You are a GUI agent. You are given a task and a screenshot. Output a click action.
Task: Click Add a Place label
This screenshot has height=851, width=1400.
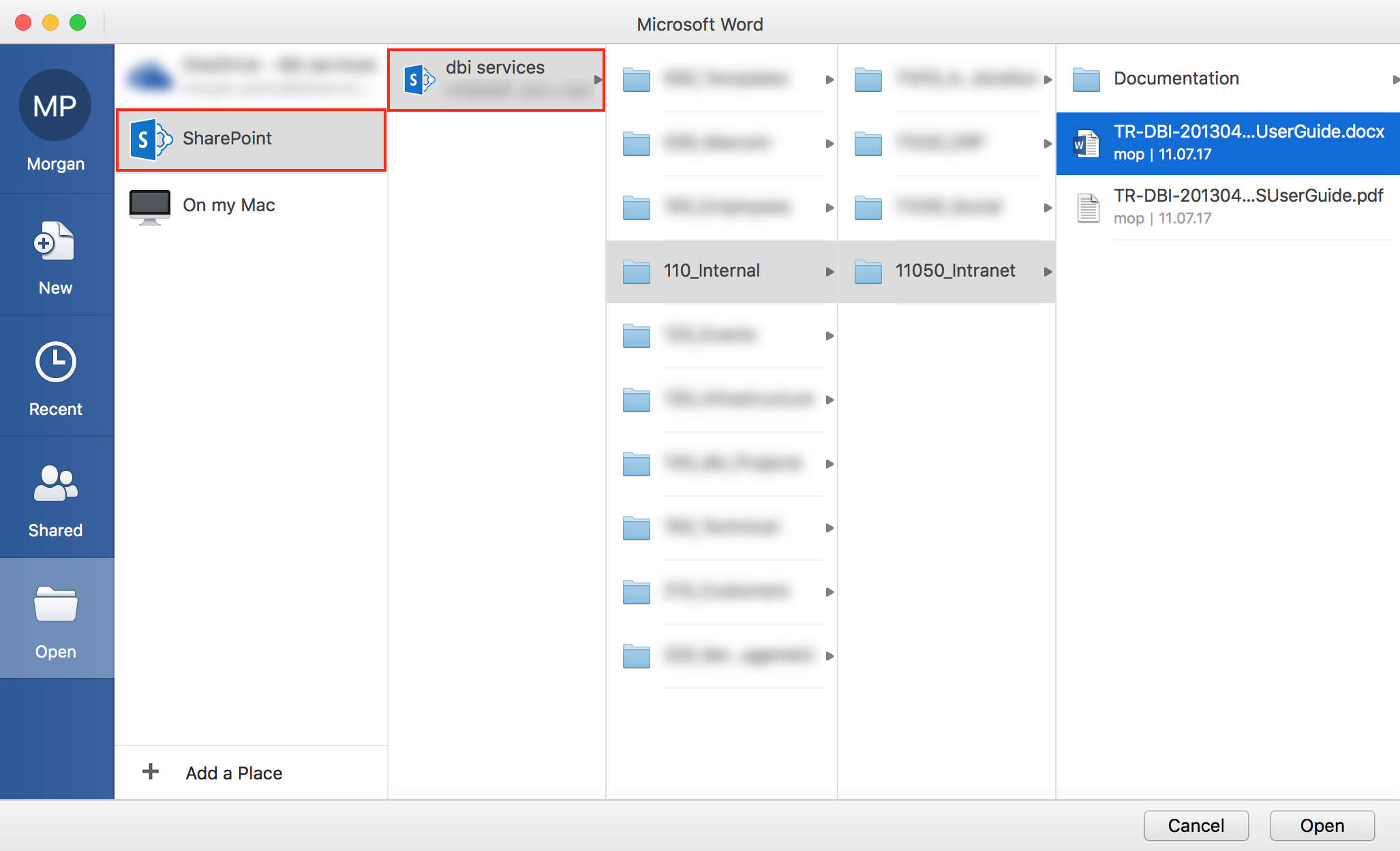tap(234, 773)
